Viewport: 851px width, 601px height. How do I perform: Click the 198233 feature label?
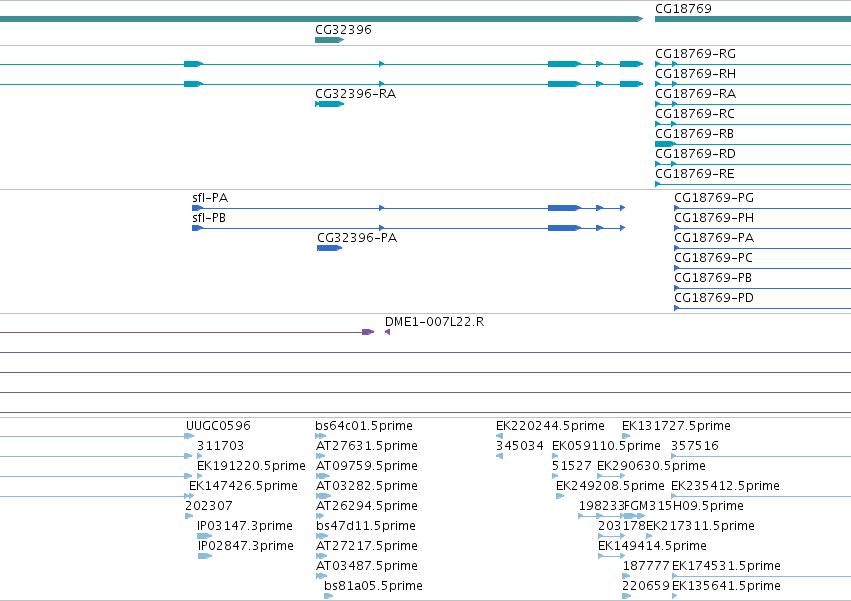click(x=602, y=506)
